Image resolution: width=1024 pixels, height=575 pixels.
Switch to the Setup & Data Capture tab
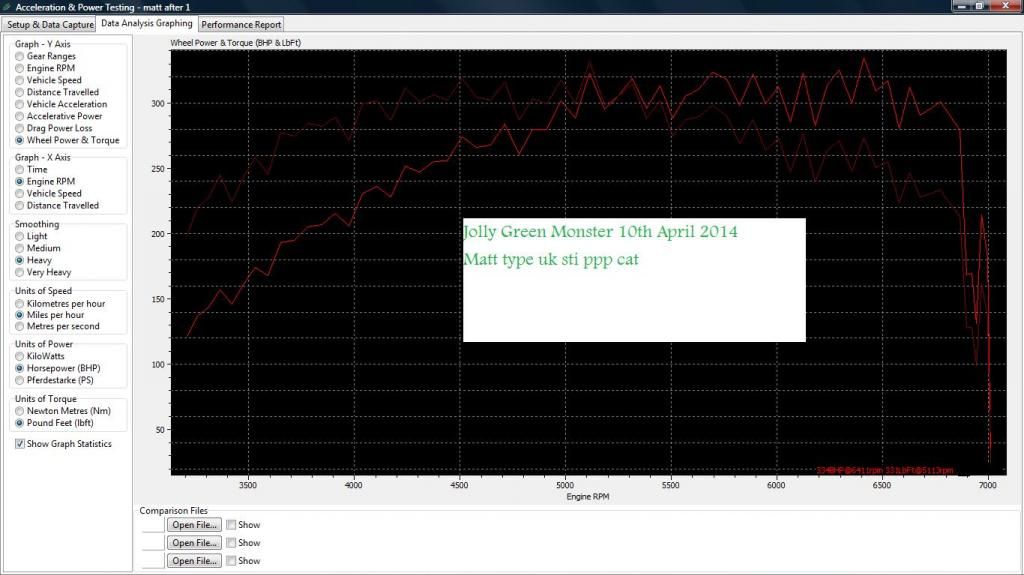click(x=51, y=24)
